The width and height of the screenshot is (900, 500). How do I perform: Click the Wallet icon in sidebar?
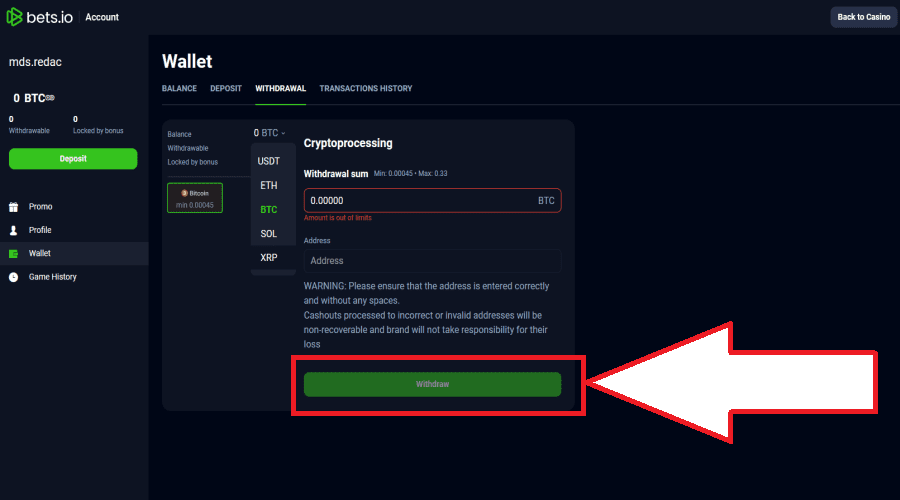(13, 254)
